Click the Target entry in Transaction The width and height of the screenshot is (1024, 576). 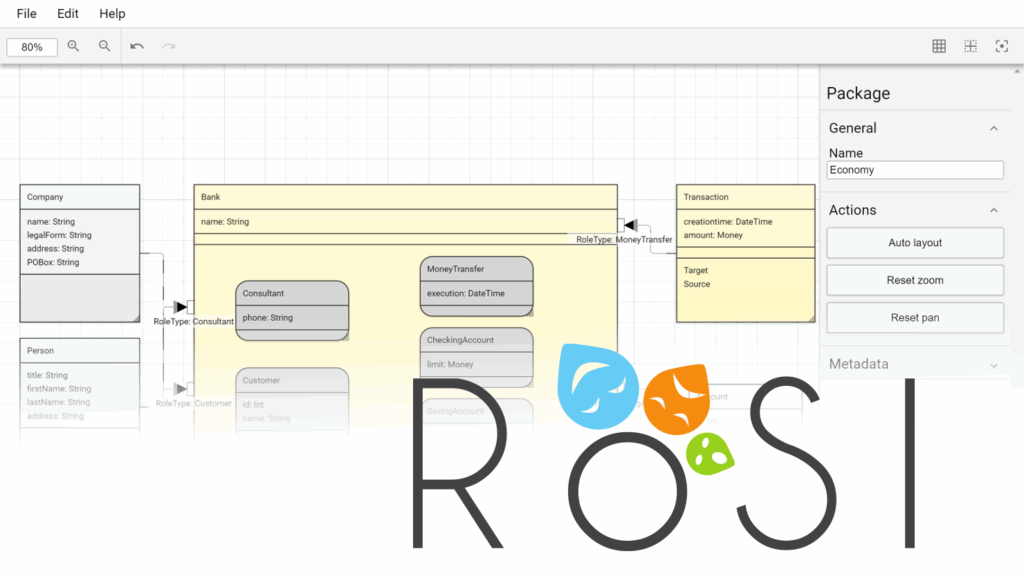click(696, 270)
